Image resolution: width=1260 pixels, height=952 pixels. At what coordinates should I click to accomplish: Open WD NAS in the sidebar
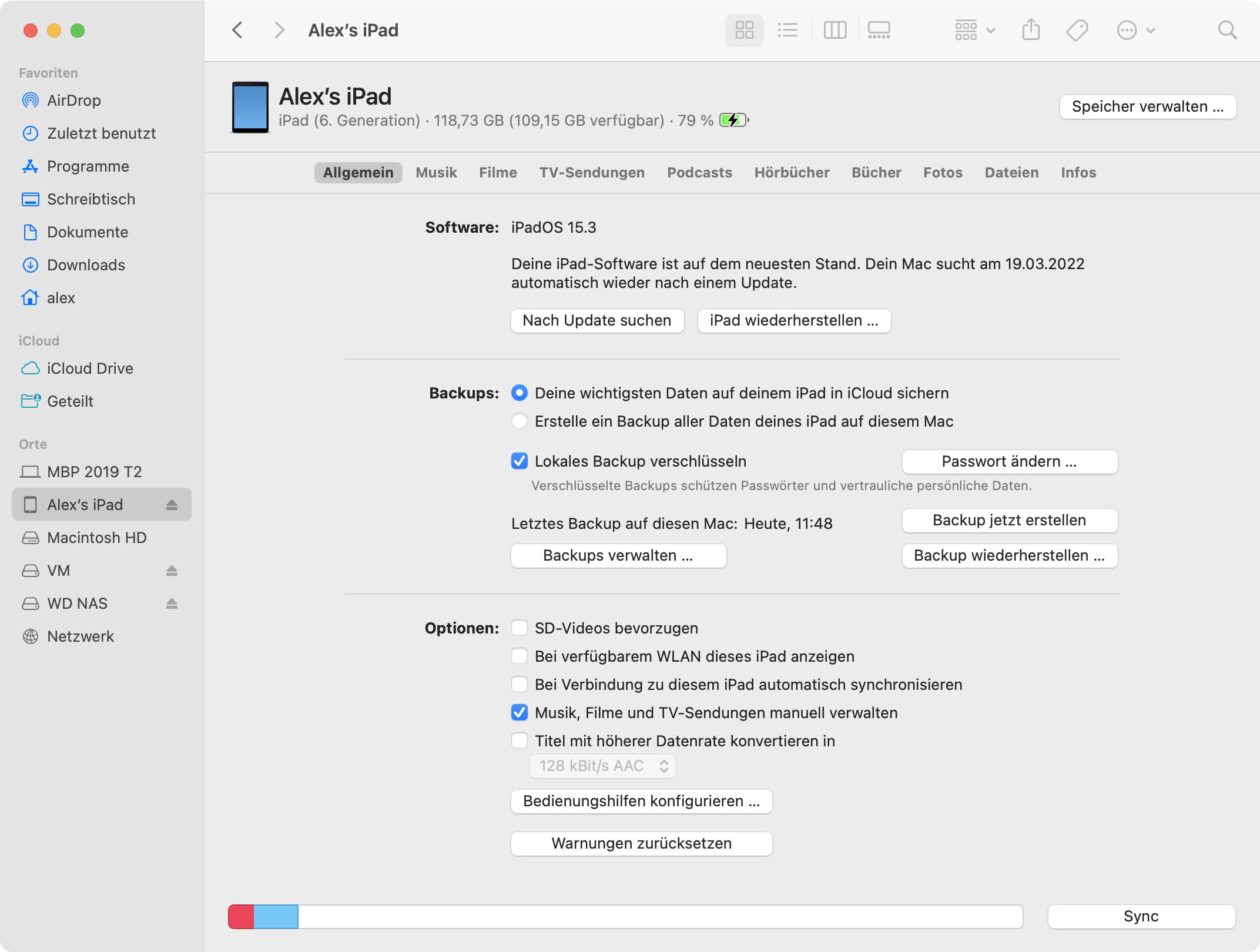[x=102, y=604]
